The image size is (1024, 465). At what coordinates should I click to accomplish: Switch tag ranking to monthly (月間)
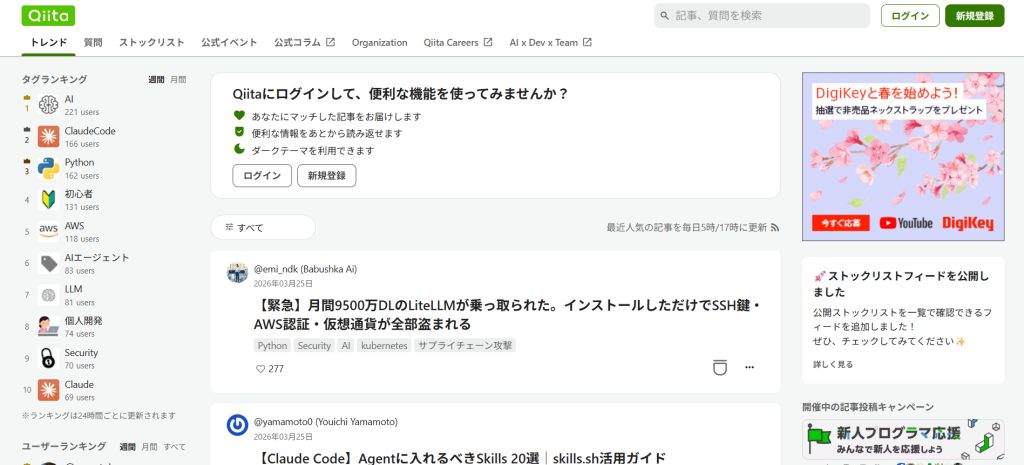pos(178,79)
